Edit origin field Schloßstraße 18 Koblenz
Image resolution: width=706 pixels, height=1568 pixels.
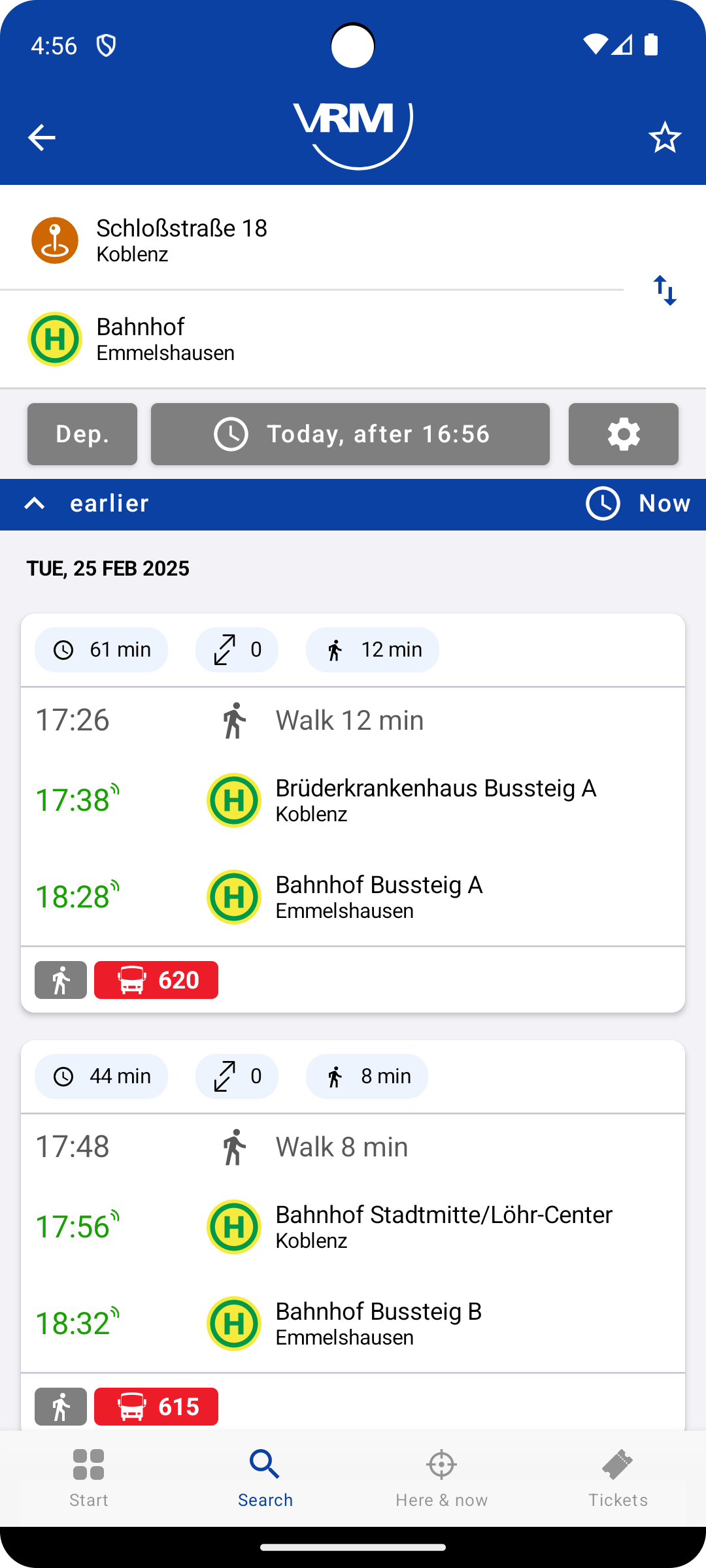(312, 240)
